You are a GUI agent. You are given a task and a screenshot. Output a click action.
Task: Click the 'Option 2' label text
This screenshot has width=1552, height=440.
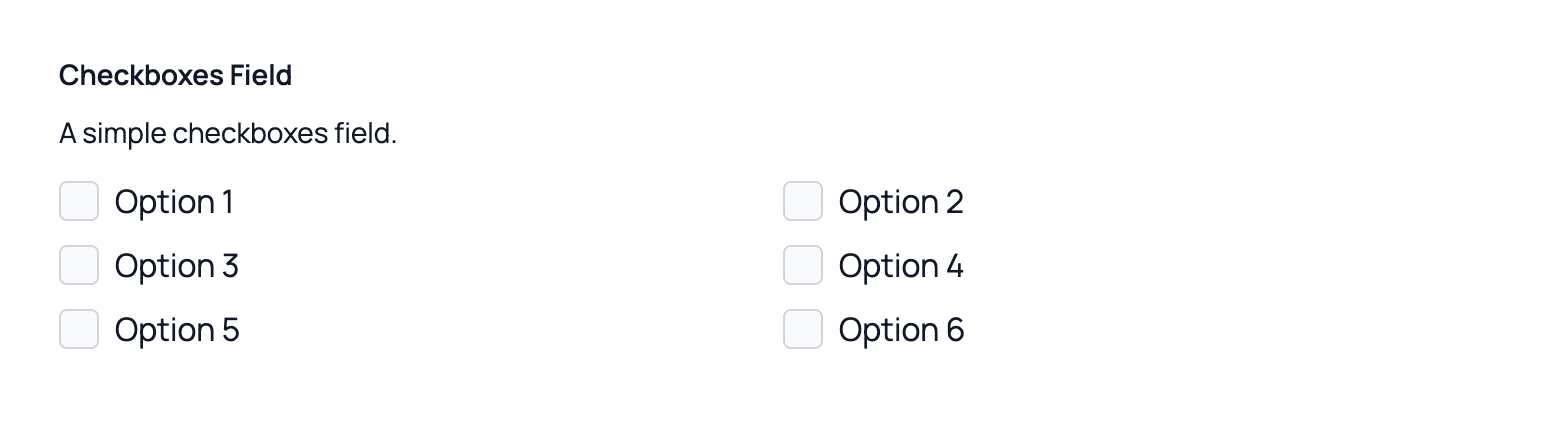[x=900, y=202]
